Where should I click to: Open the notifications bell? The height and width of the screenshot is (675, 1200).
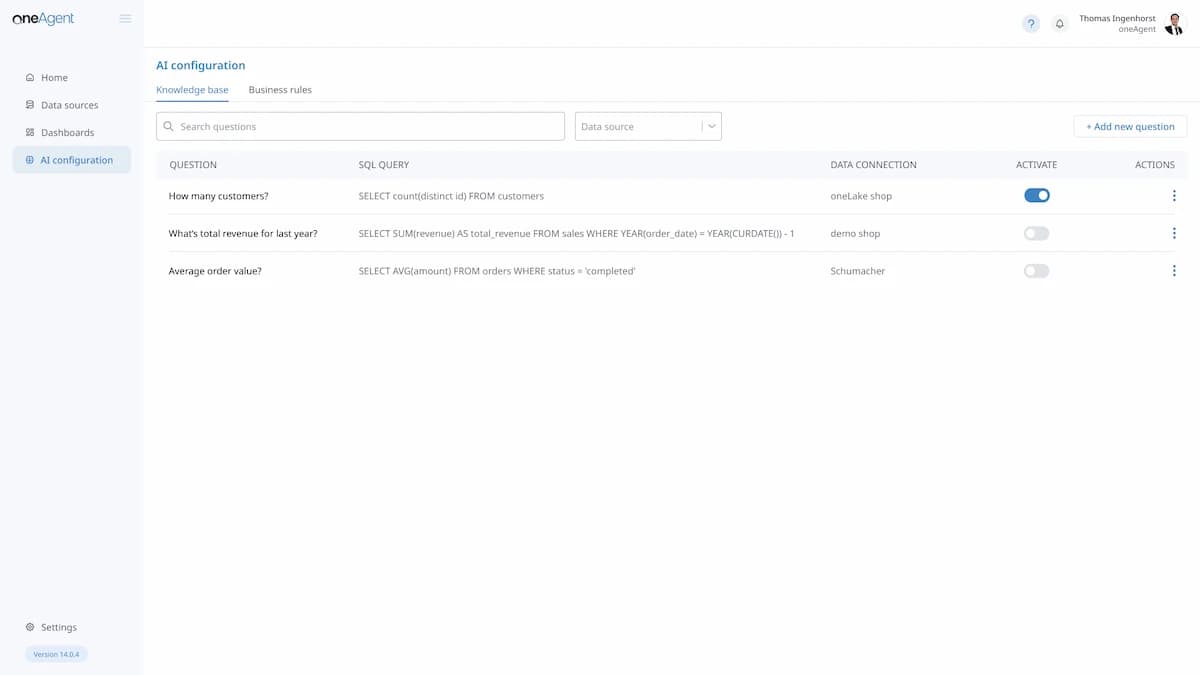point(1060,24)
